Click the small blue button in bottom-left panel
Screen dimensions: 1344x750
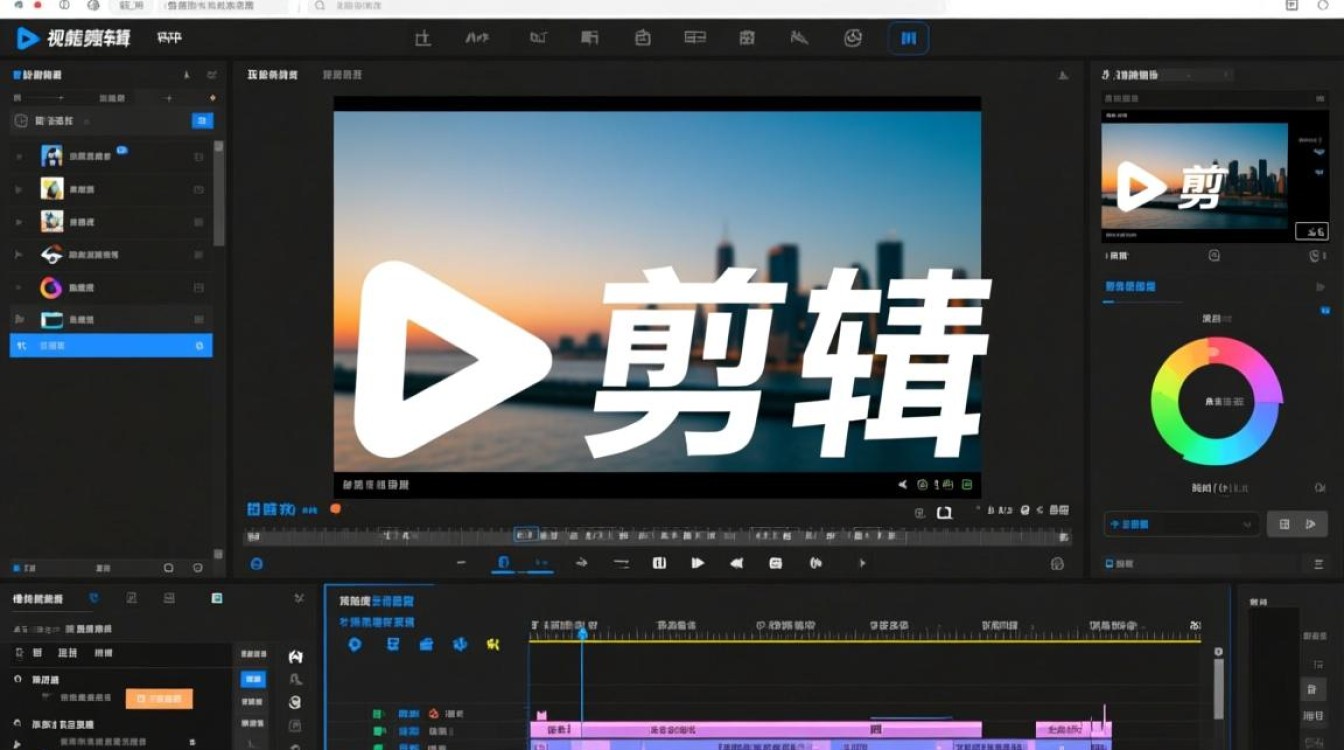[253, 679]
